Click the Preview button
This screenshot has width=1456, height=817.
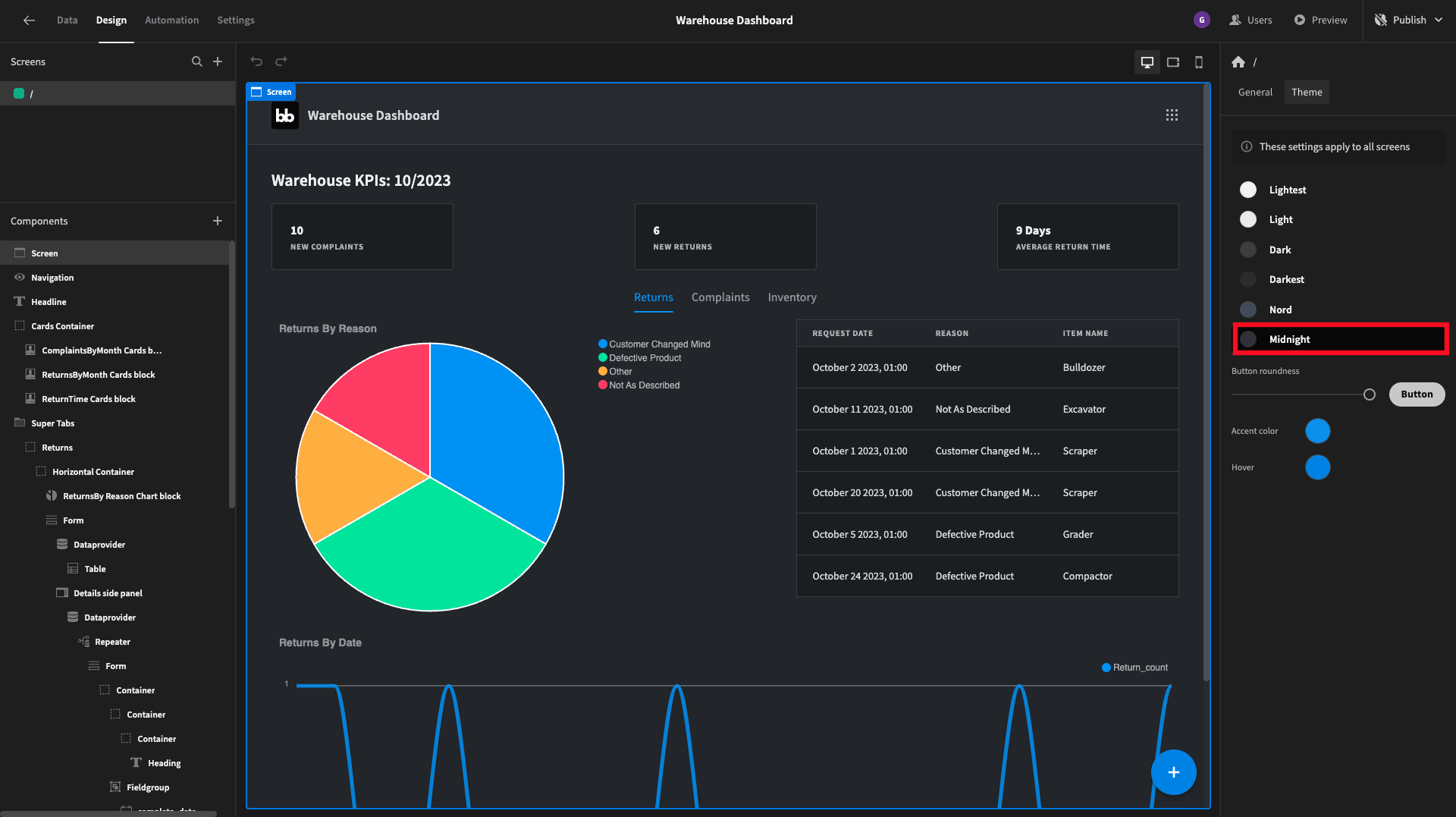tap(1321, 20)
